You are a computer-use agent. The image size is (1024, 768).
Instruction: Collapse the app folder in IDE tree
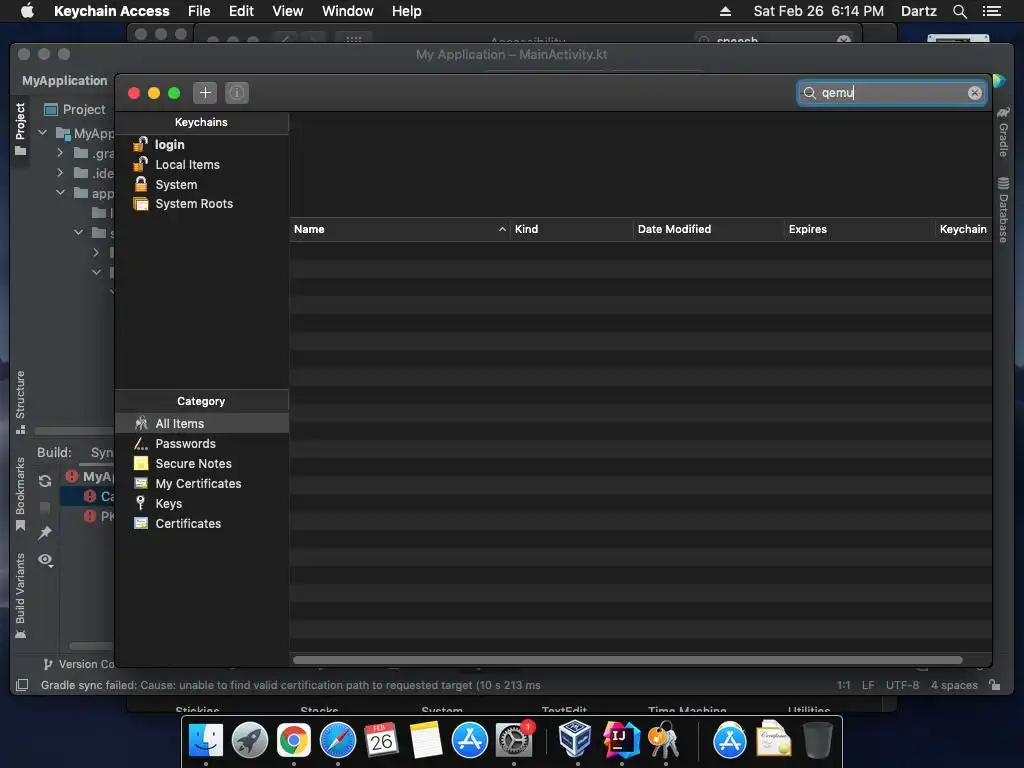[60, 193]
